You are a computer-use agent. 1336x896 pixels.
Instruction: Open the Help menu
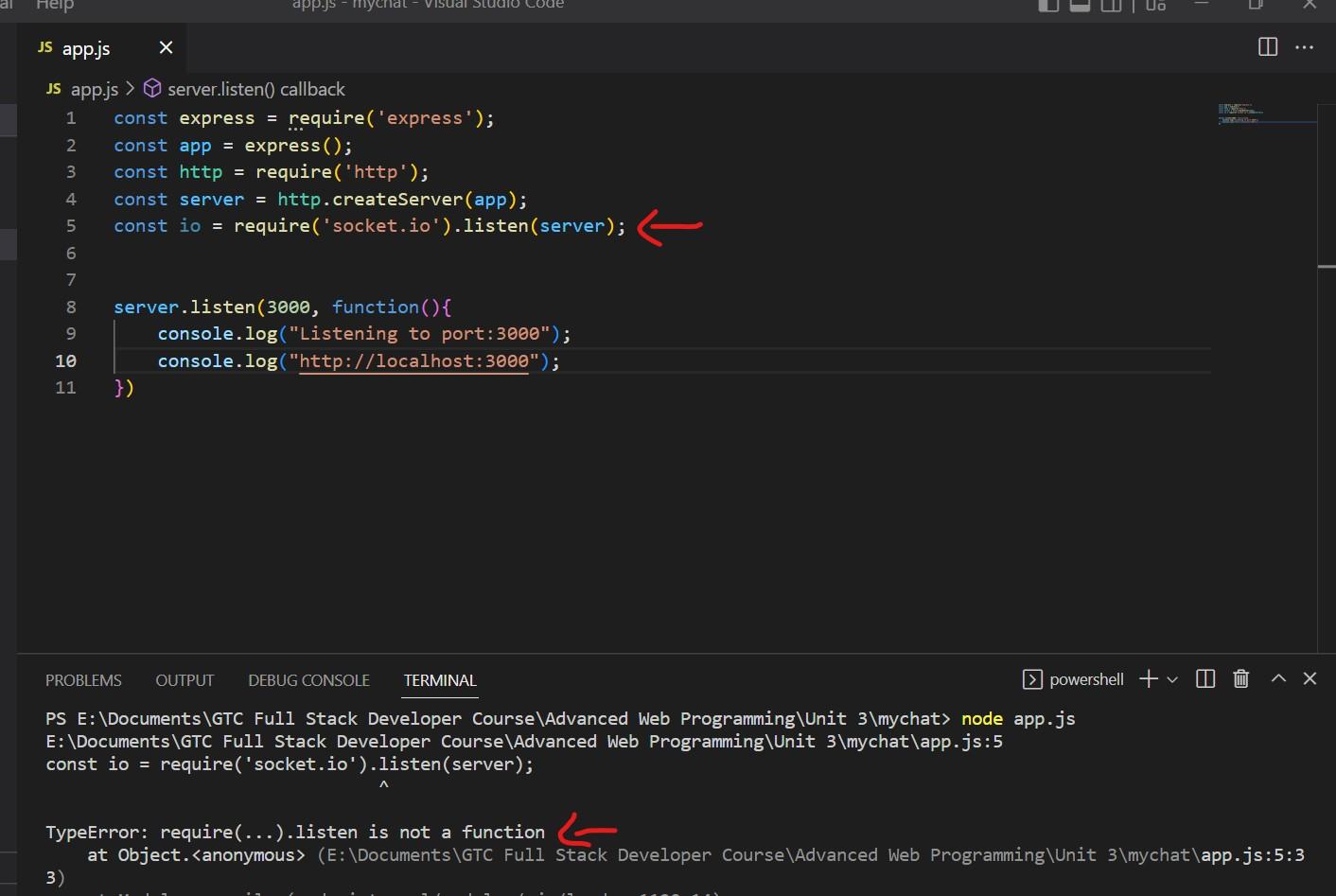pyautogui.click(x=53, y=6)
